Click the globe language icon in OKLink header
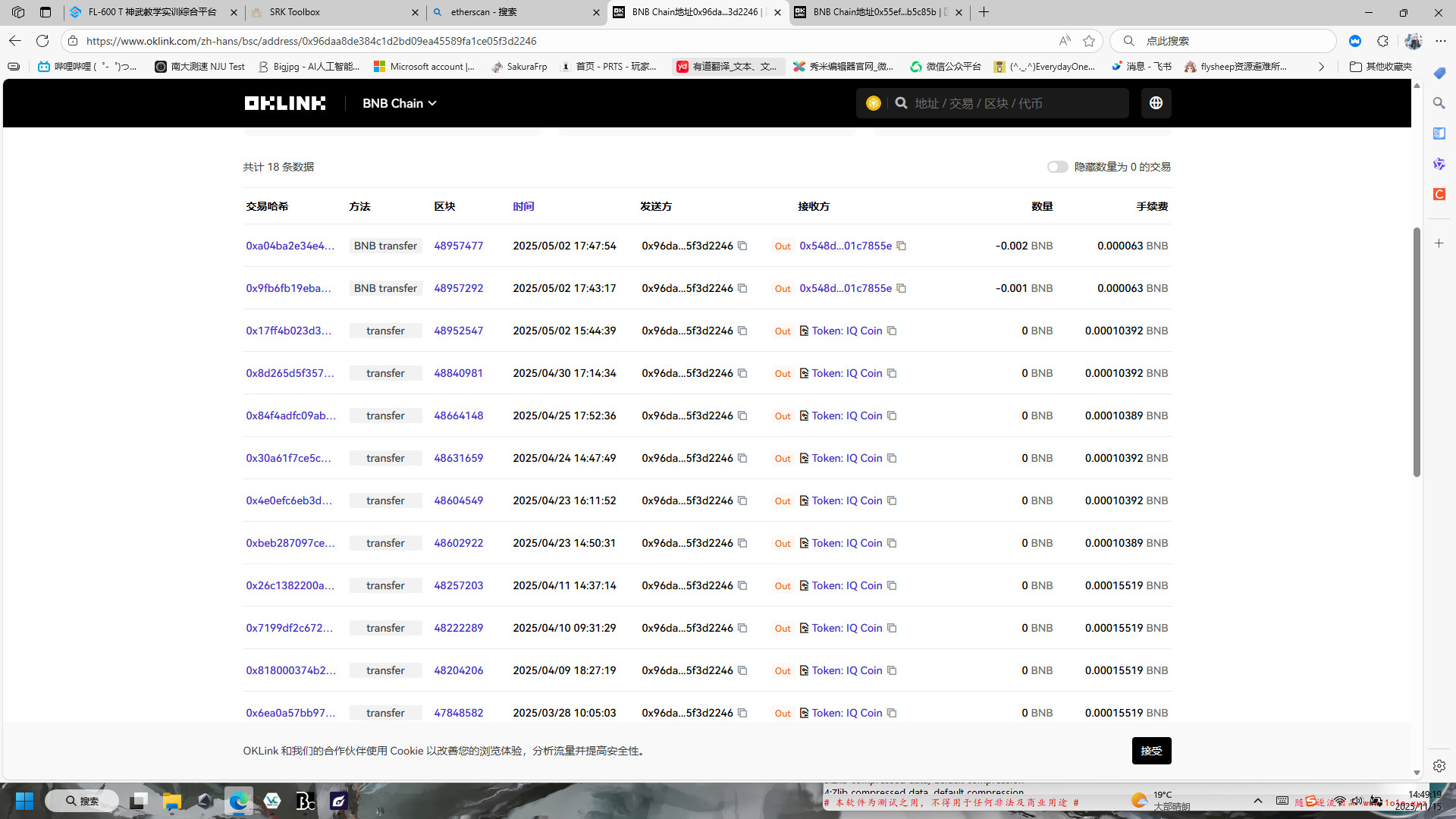 tap(1156, 103)
